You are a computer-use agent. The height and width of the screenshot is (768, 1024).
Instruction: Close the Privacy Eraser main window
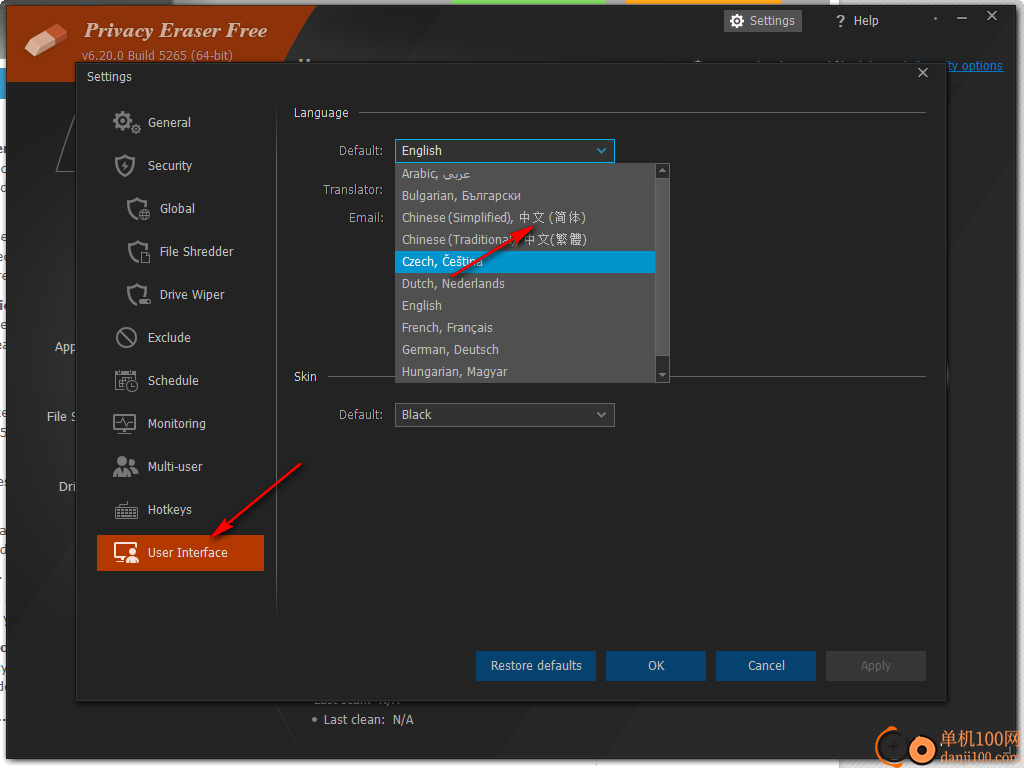(x=992, y=16)
